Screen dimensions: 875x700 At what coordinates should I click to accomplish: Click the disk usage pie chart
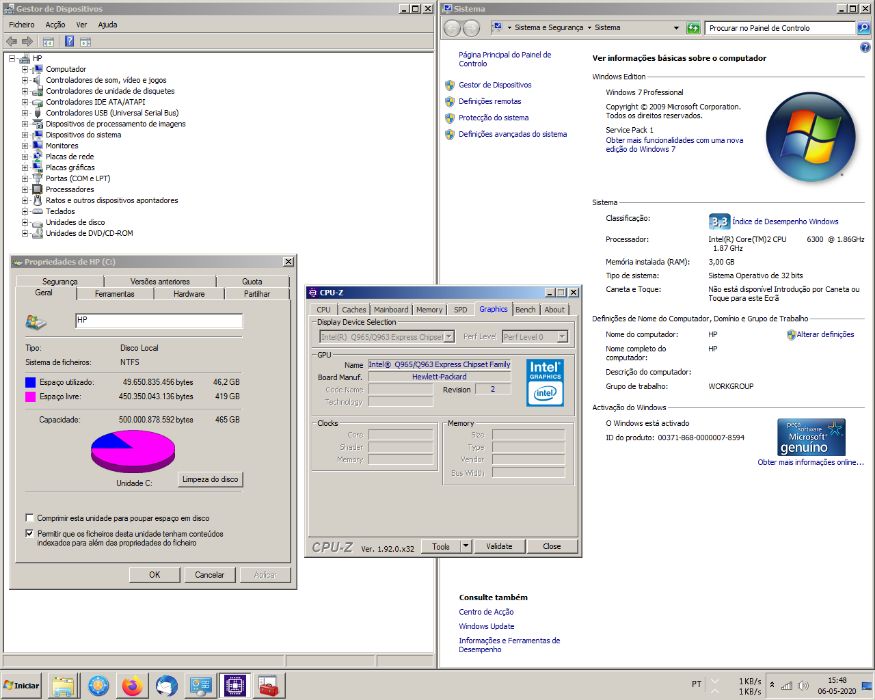pos(133,451)
